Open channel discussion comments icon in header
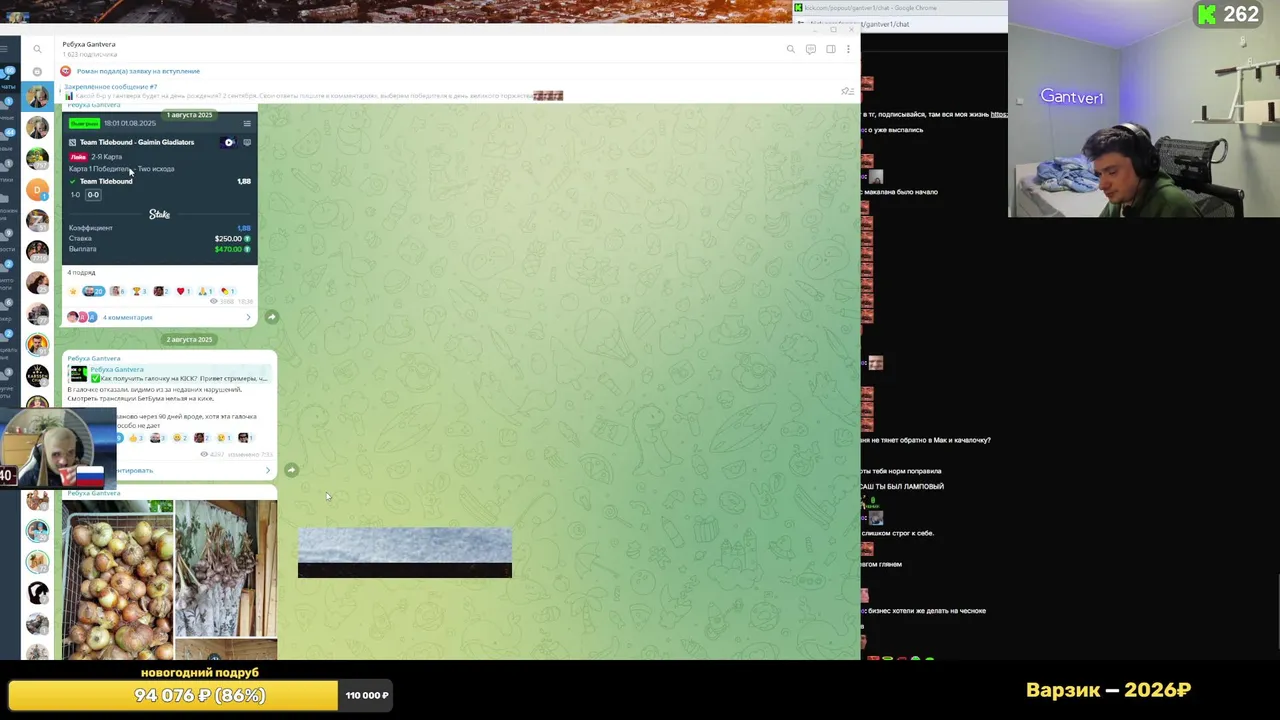The width and height of the screenshot is (1280, 720). tap(811, 49)
